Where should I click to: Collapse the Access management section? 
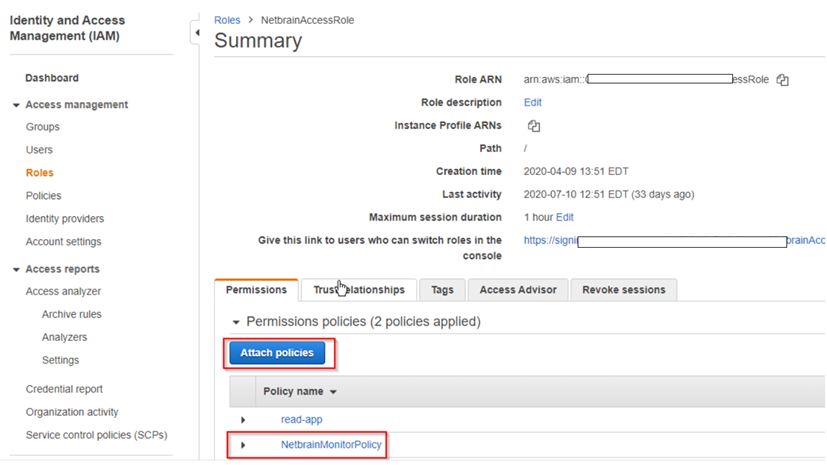(x=16, y=105)
